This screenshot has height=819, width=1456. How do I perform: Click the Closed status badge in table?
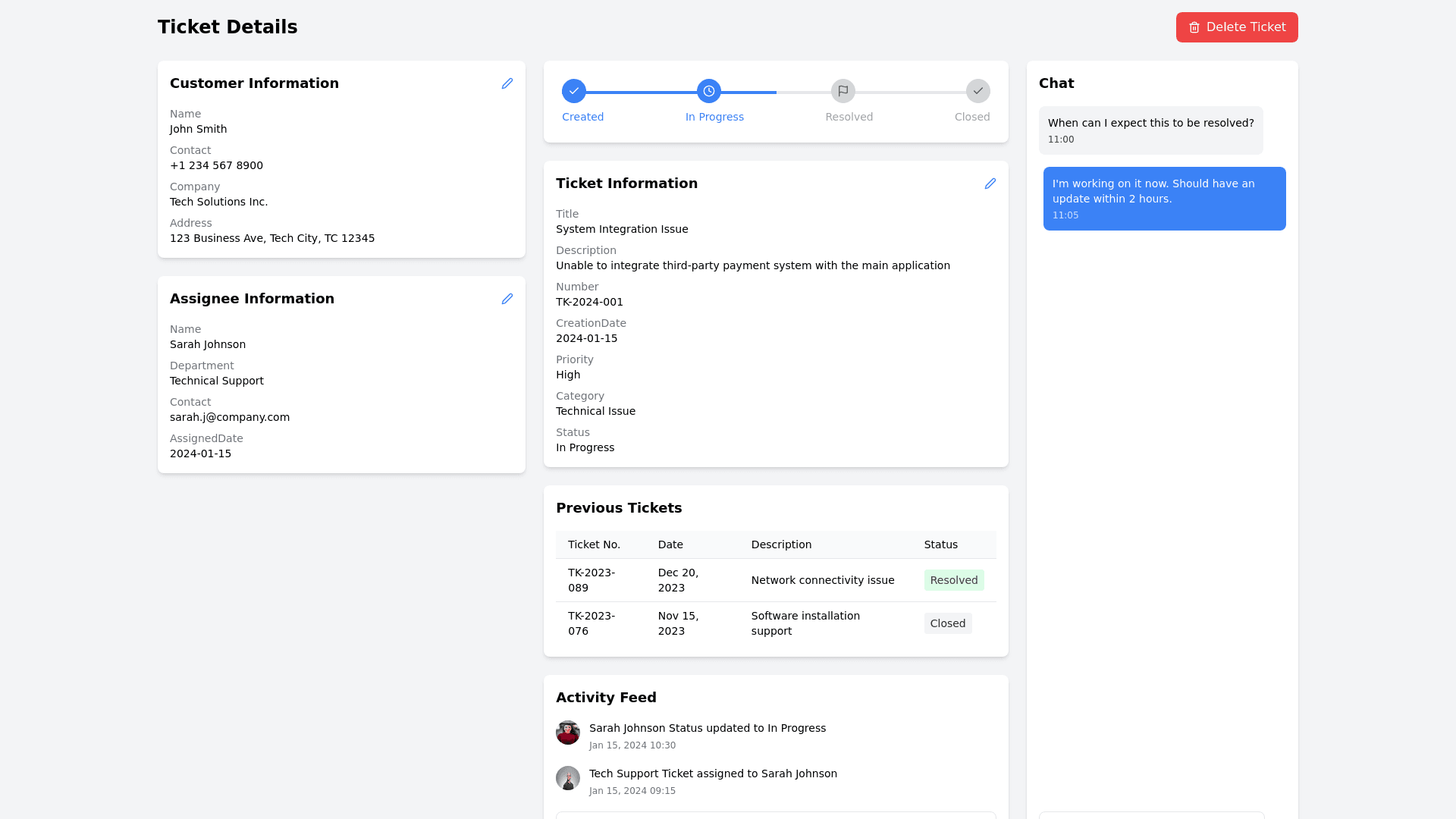click(x=948, y=623)
